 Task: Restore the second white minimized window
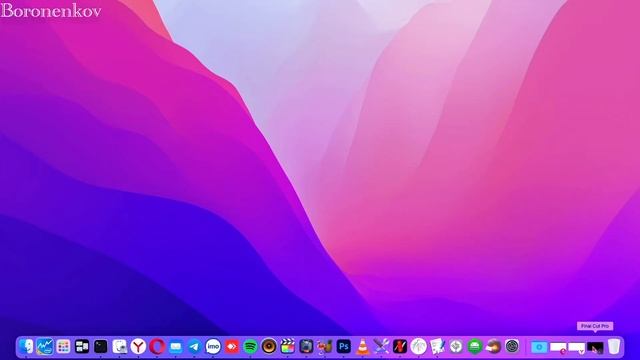577,347
